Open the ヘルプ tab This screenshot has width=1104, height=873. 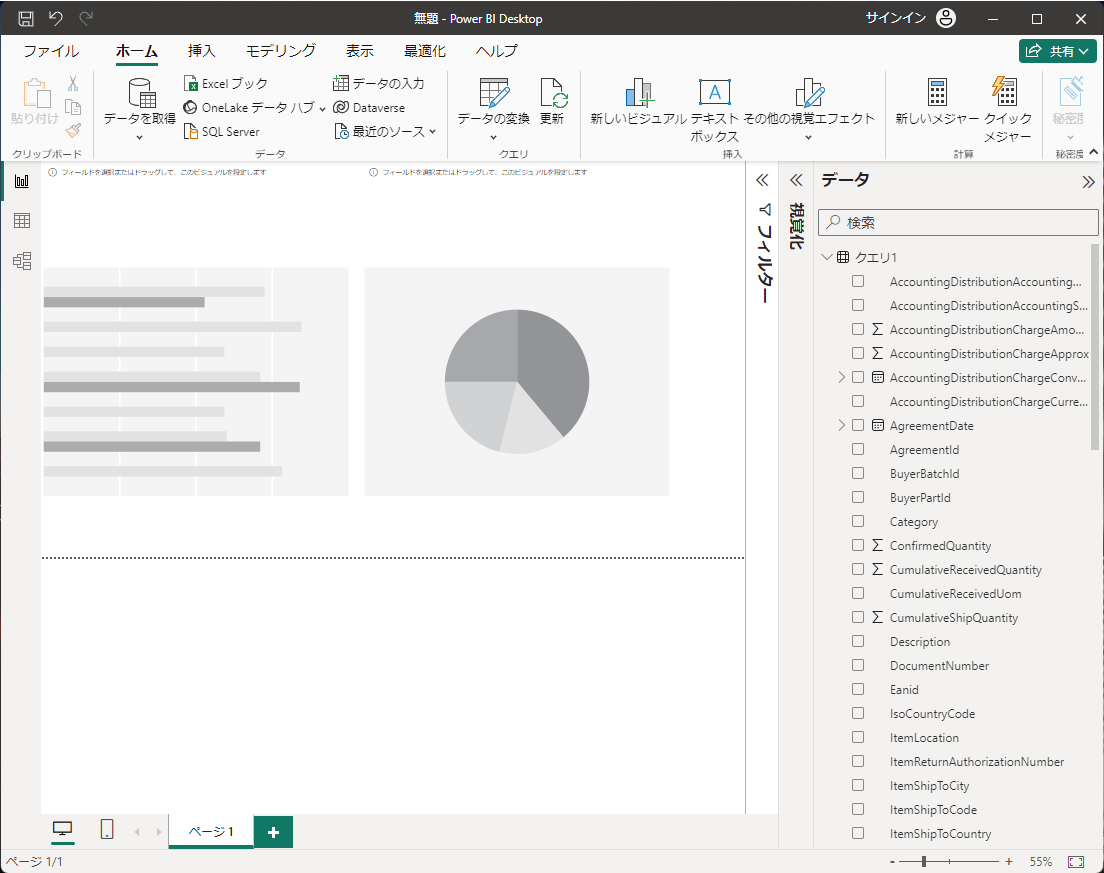(496, 51)
